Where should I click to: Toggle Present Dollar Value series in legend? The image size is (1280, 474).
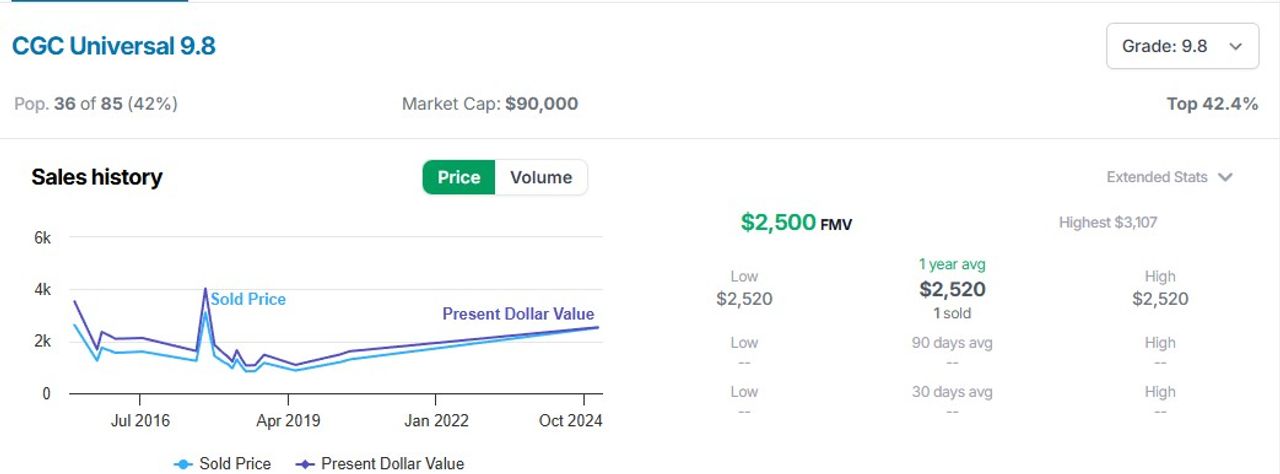380,463
